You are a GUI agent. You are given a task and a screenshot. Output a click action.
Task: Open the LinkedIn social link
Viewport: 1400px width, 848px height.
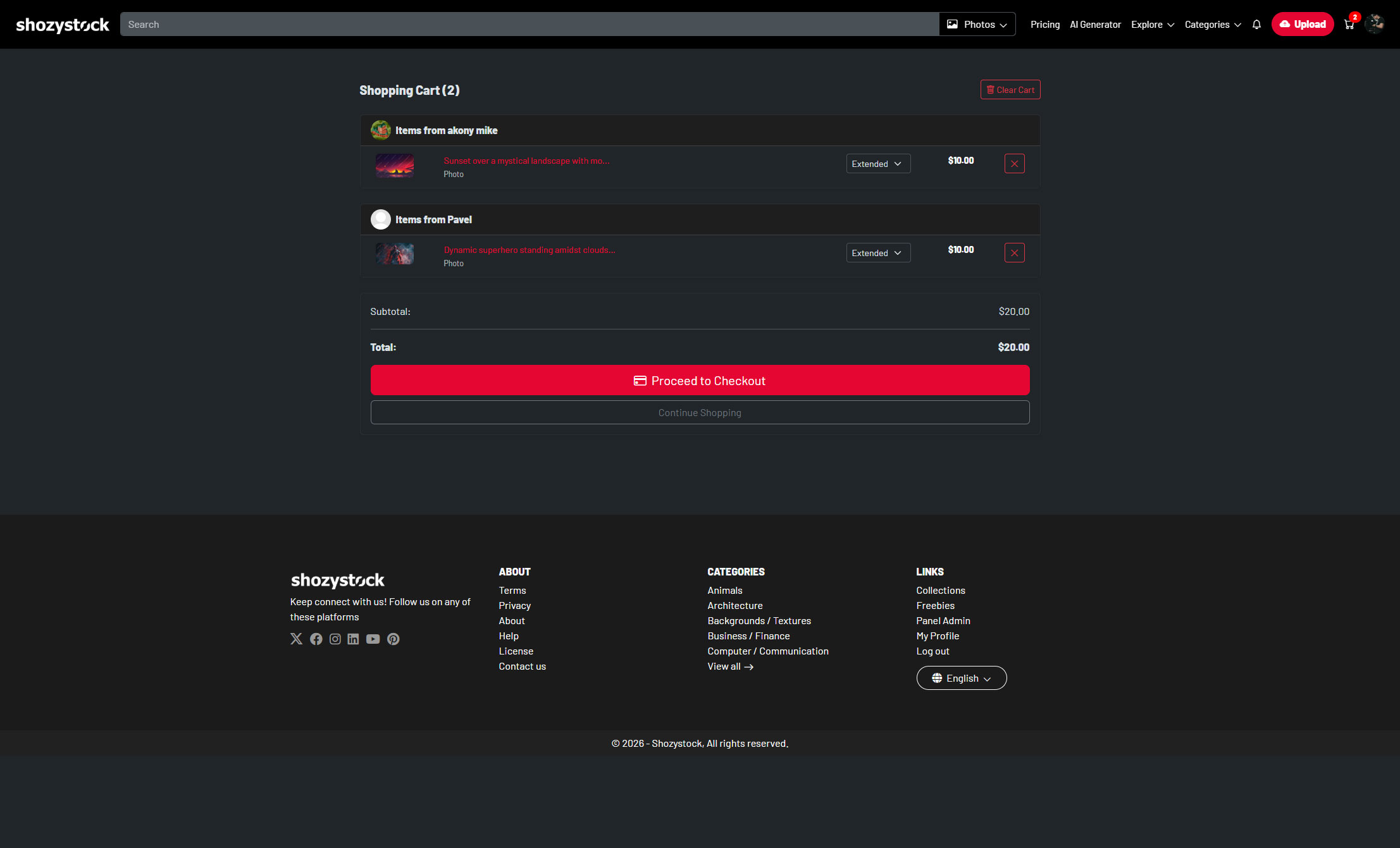[x=353, y=639]
